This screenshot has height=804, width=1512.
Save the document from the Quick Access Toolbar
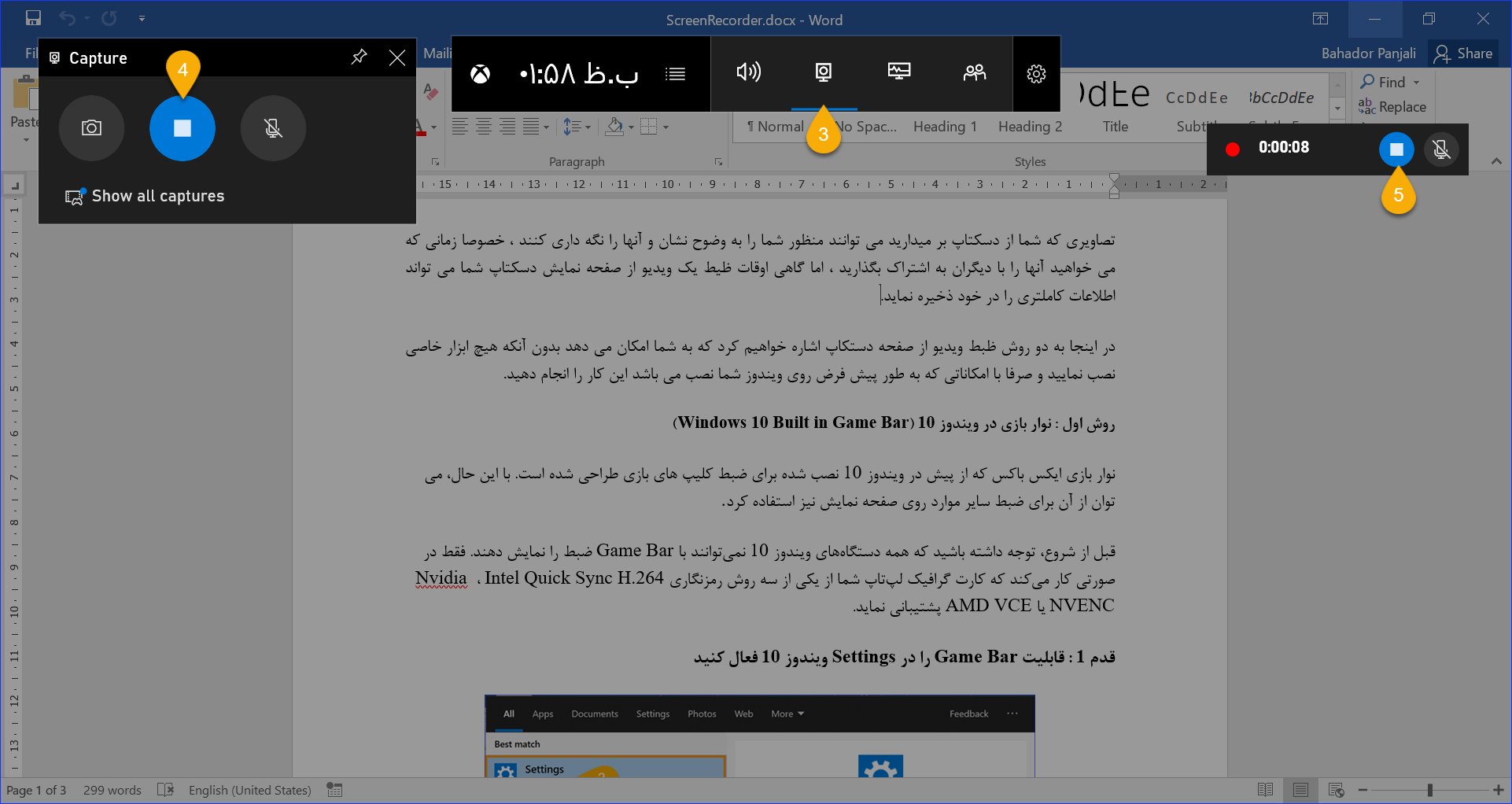pos(33,18)
